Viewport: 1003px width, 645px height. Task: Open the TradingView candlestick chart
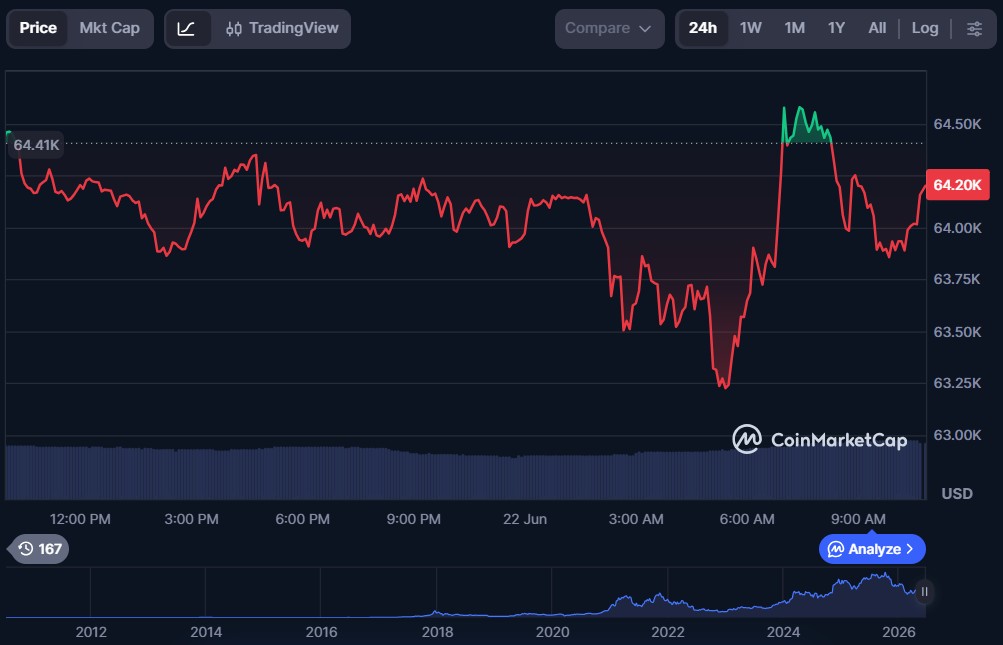(x=282, y=28)
